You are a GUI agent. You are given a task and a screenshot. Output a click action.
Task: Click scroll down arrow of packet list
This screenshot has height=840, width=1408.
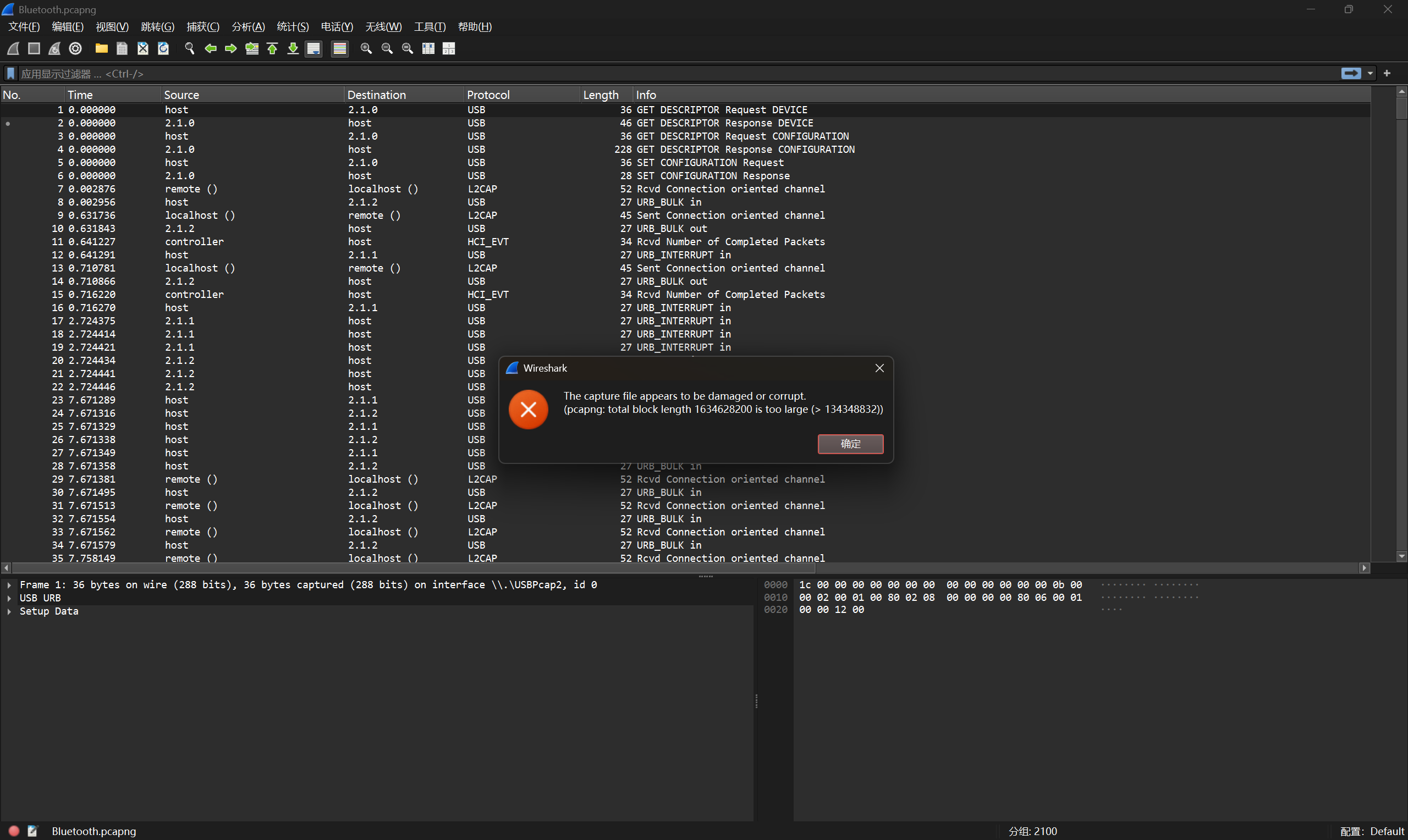pos(1401,556)
